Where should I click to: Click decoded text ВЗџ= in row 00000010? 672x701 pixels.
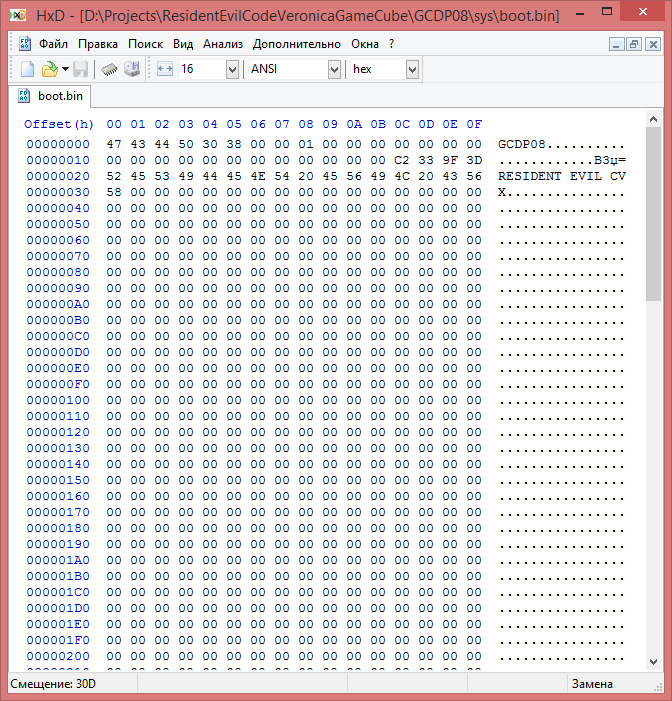click(609, 160)
